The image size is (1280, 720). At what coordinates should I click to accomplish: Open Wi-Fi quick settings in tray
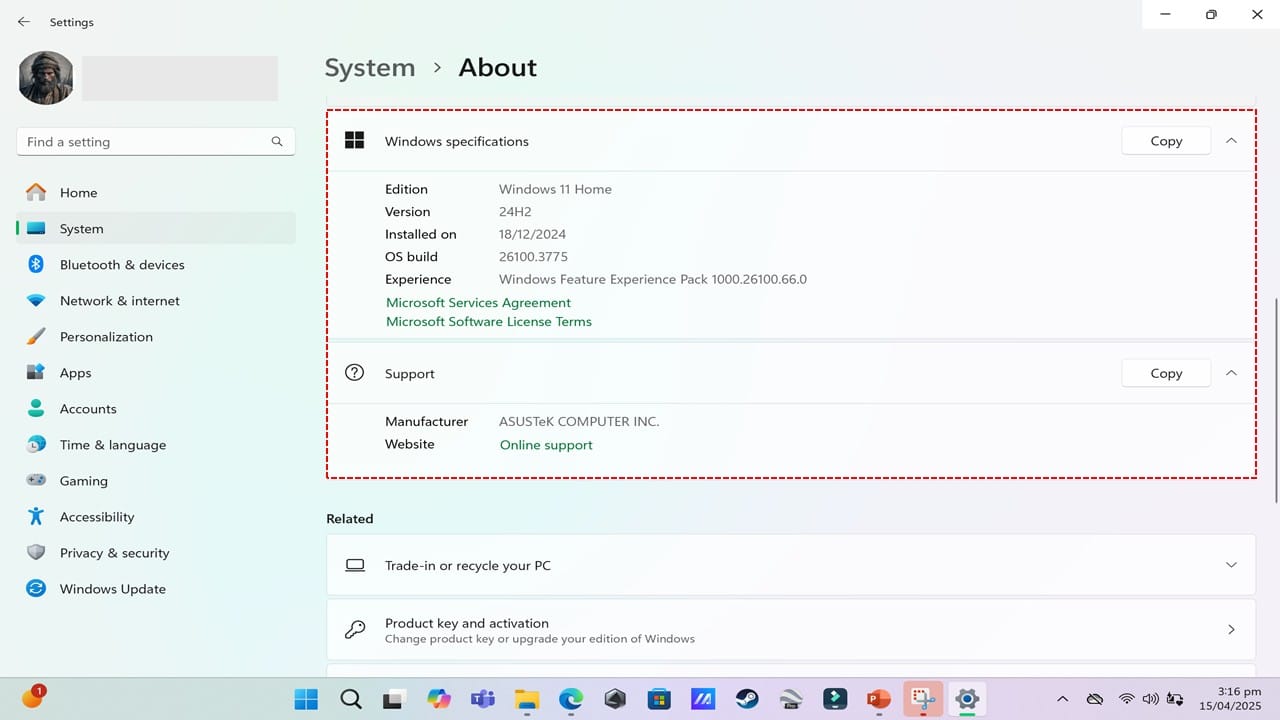[1127, 699]
